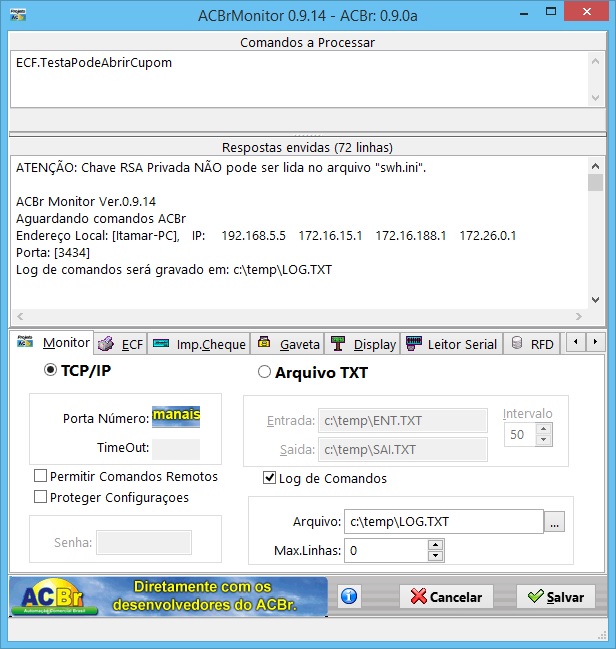Click the ECF.TestaPodeAbrirCupom command text

(x=94, y=62)
